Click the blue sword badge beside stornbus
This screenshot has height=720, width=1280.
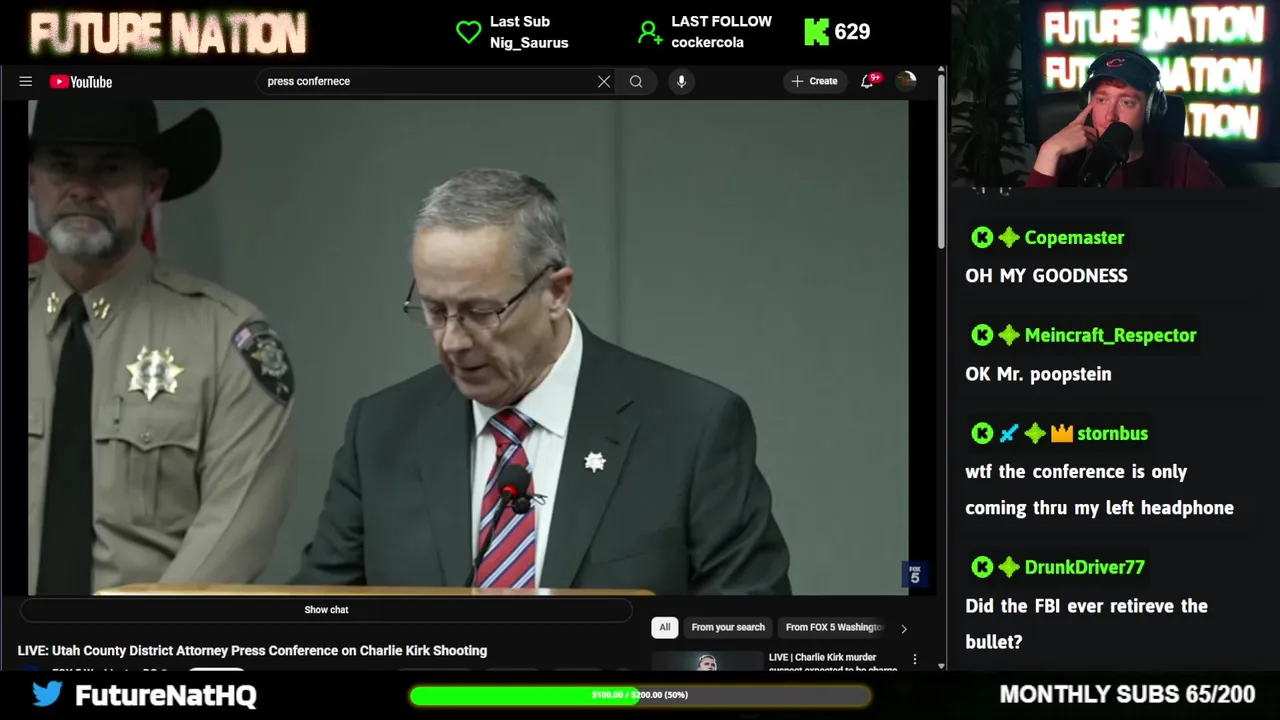tap(1009, 433)
